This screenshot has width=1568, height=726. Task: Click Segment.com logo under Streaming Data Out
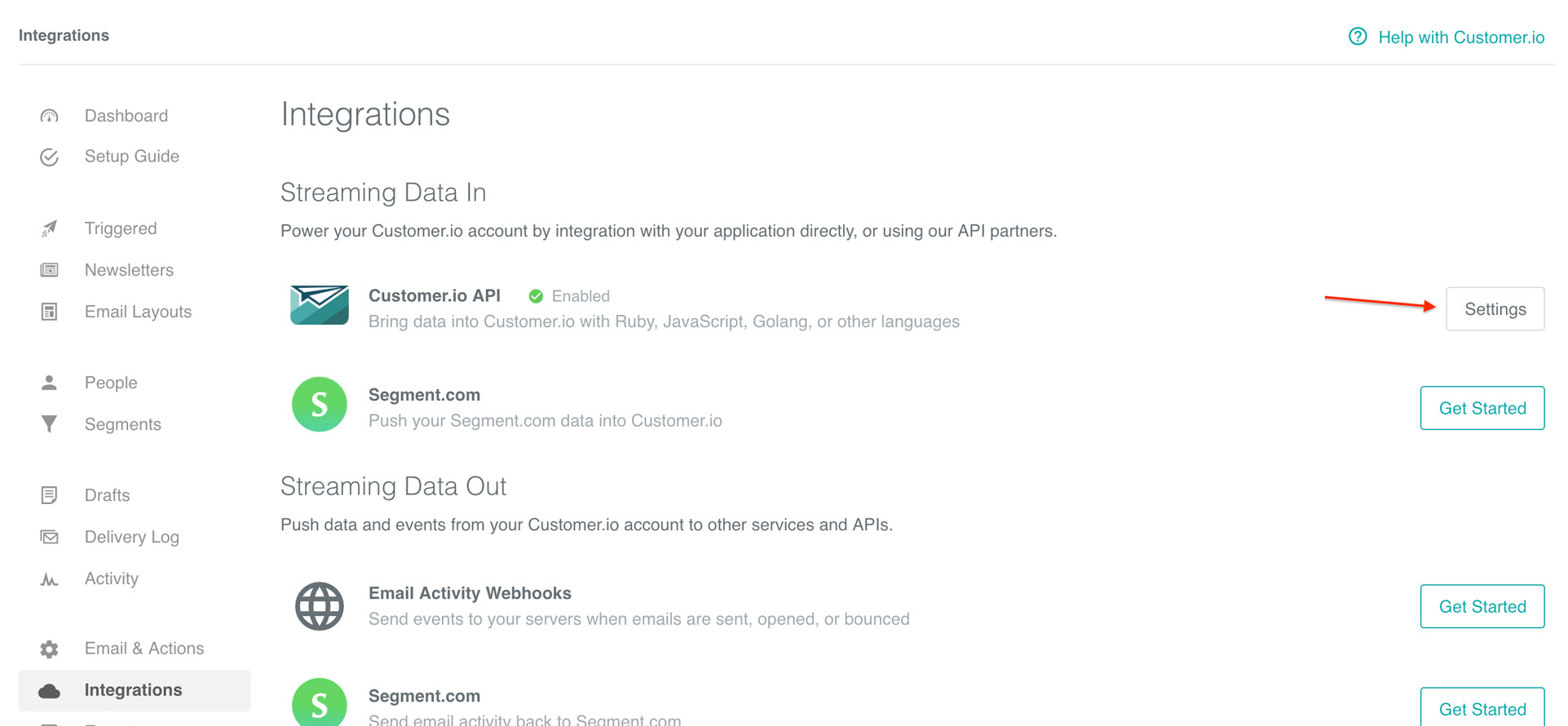tap(320, 702)
